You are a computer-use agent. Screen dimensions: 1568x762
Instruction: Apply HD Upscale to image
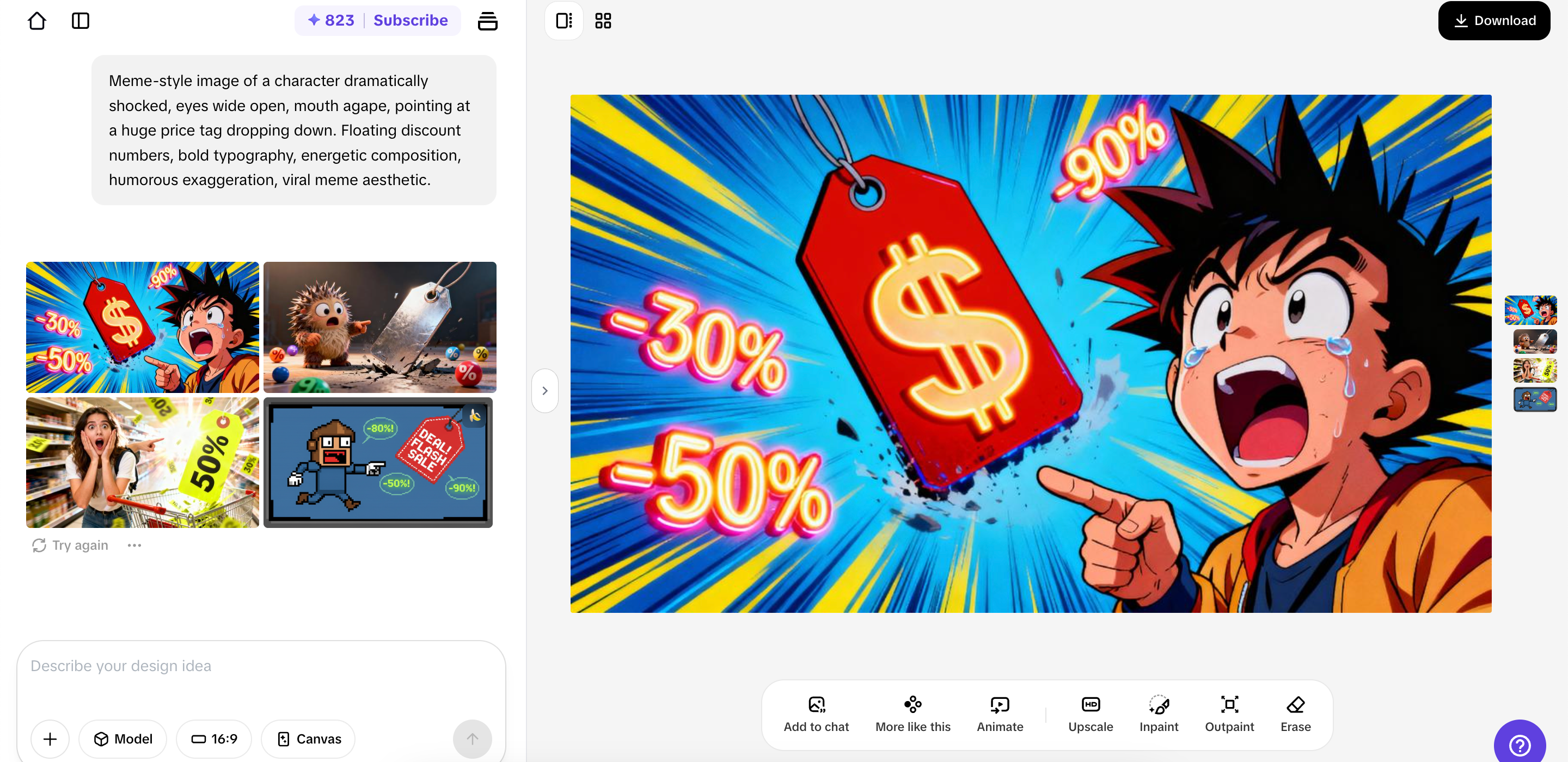pos(1090,715)
